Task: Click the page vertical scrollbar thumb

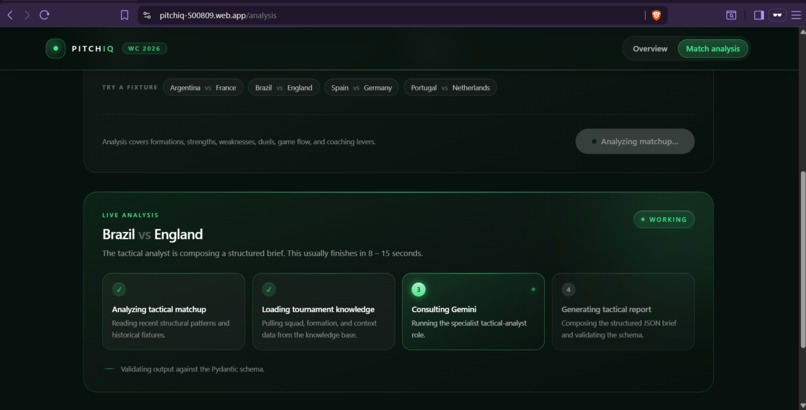Action: point(802,259)
